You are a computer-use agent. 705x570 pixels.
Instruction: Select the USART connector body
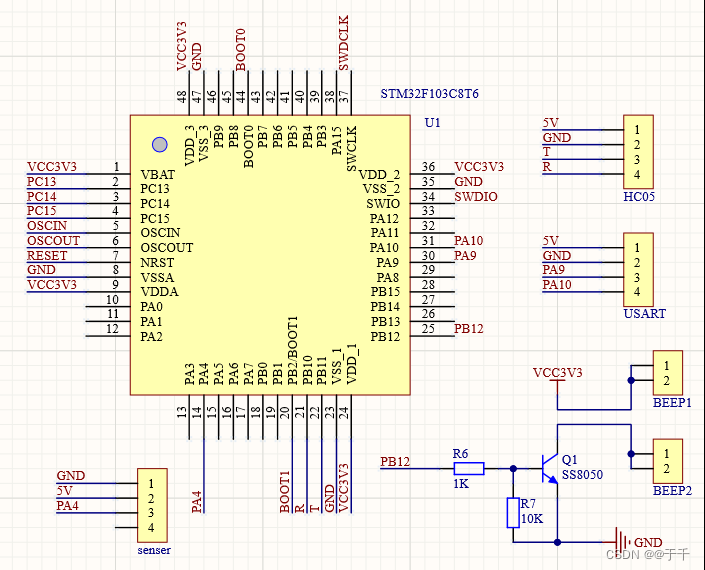pos(638,270)
